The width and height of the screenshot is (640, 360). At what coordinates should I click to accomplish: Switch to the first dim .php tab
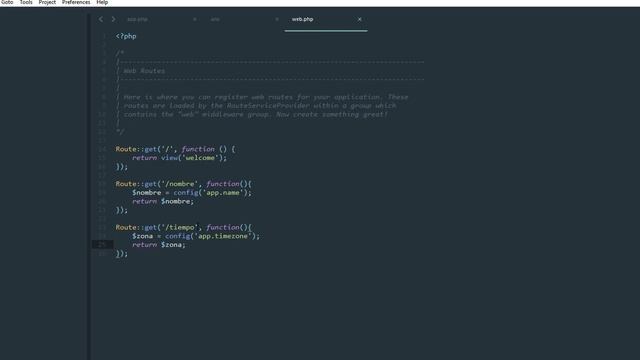[138, 19]
